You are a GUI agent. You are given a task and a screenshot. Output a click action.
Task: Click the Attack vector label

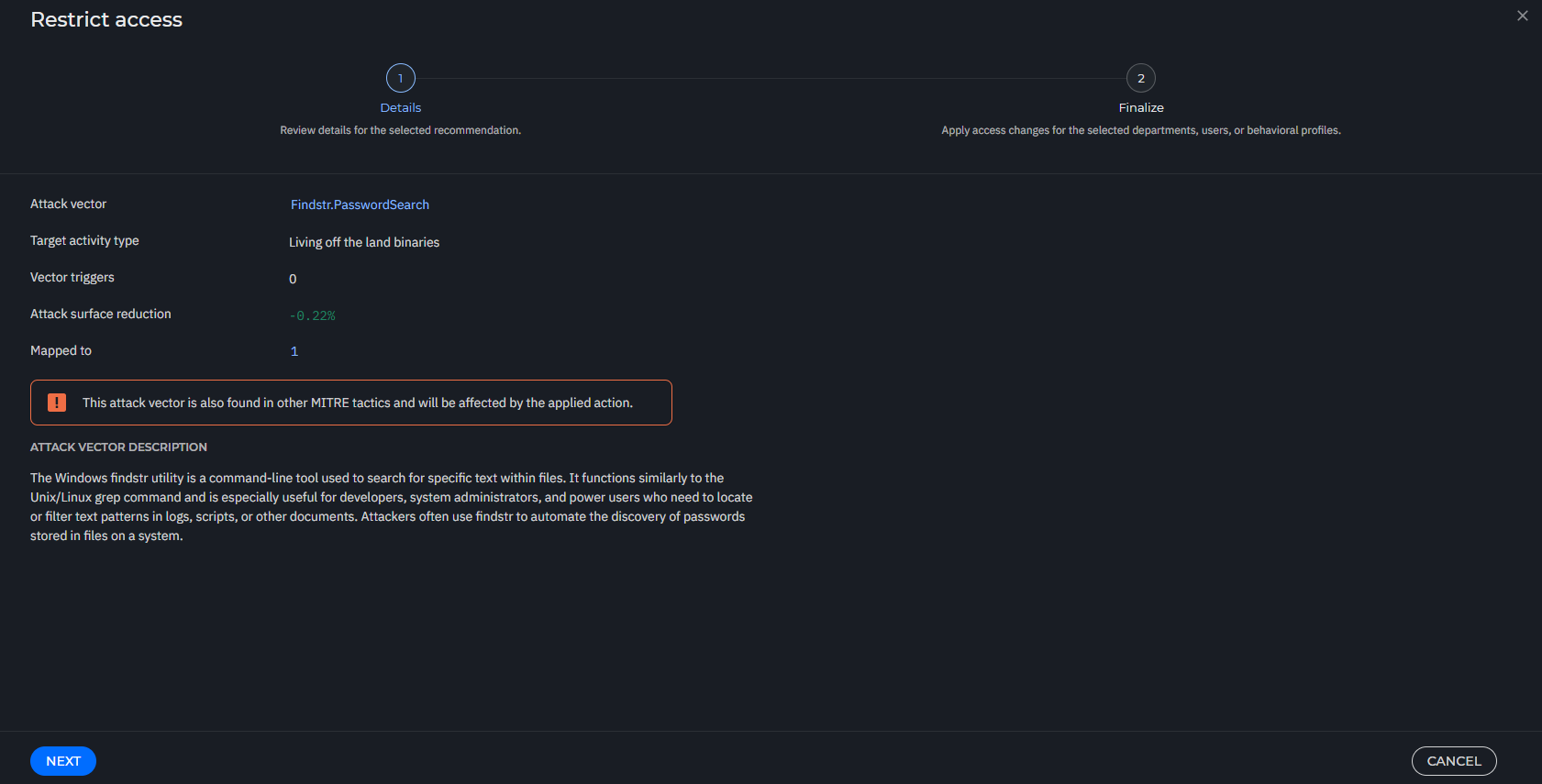[x=68, y=204]
